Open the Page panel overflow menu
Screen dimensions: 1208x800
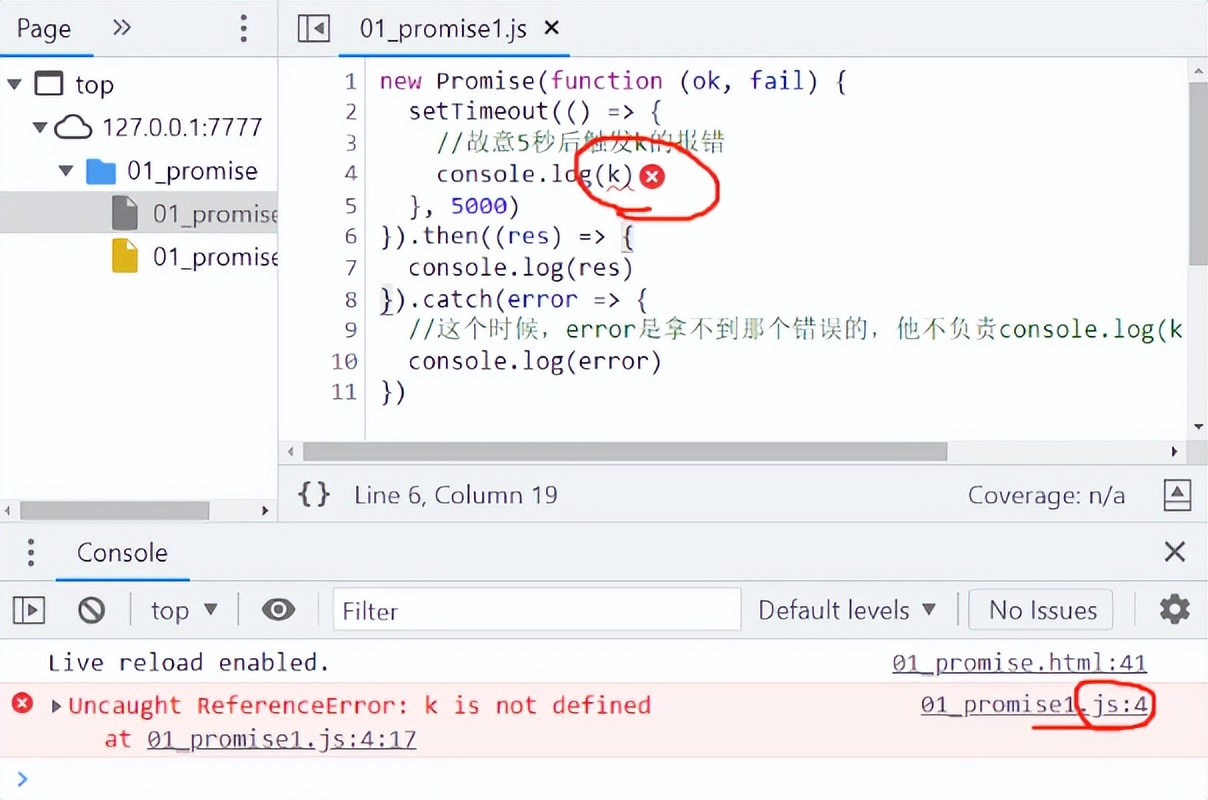coord(243,28)
